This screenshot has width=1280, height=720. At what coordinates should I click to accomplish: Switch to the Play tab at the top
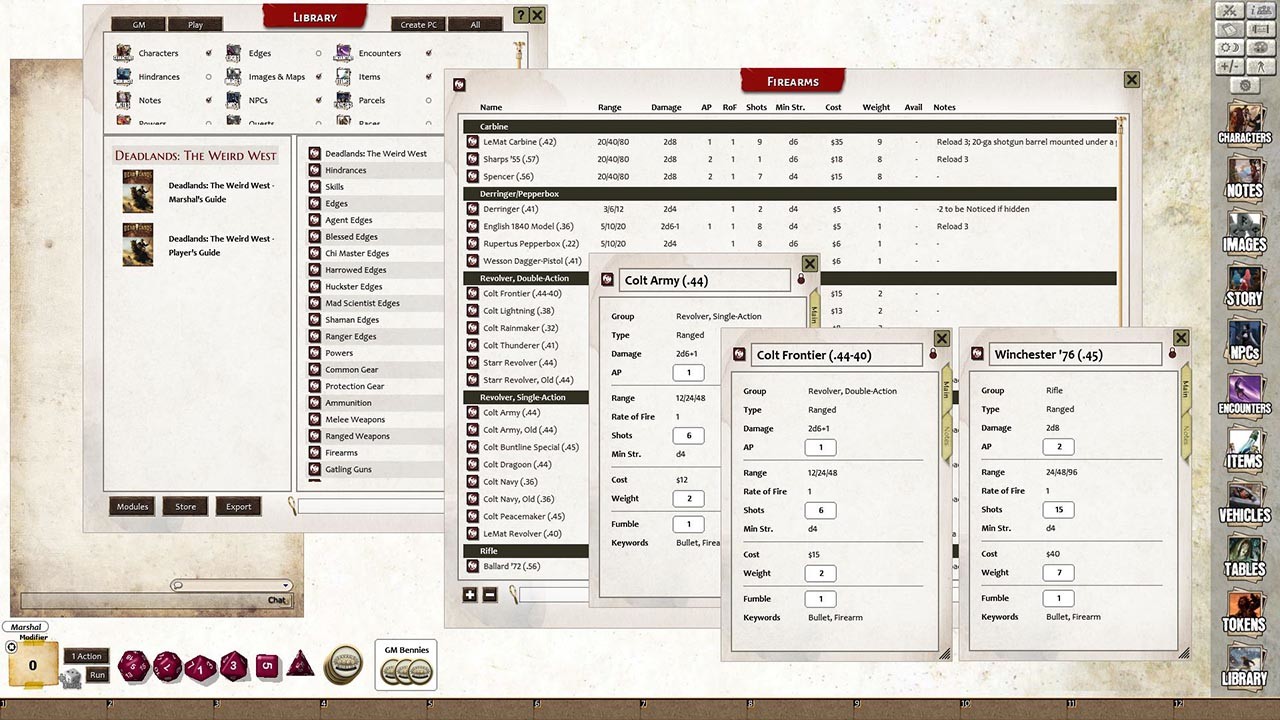[195, 24]
